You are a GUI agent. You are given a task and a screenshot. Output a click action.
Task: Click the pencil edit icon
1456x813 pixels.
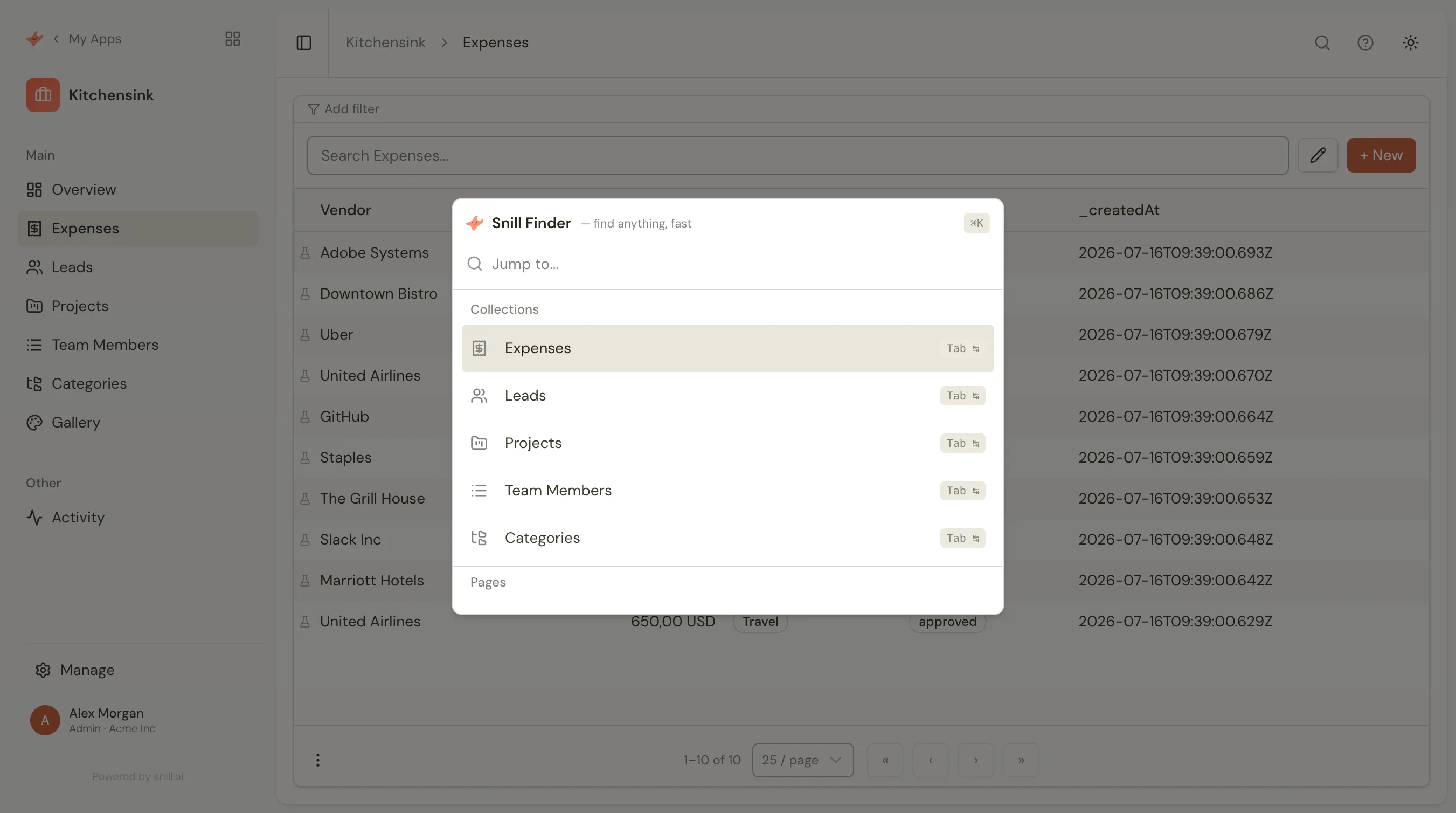[1318, 155]
